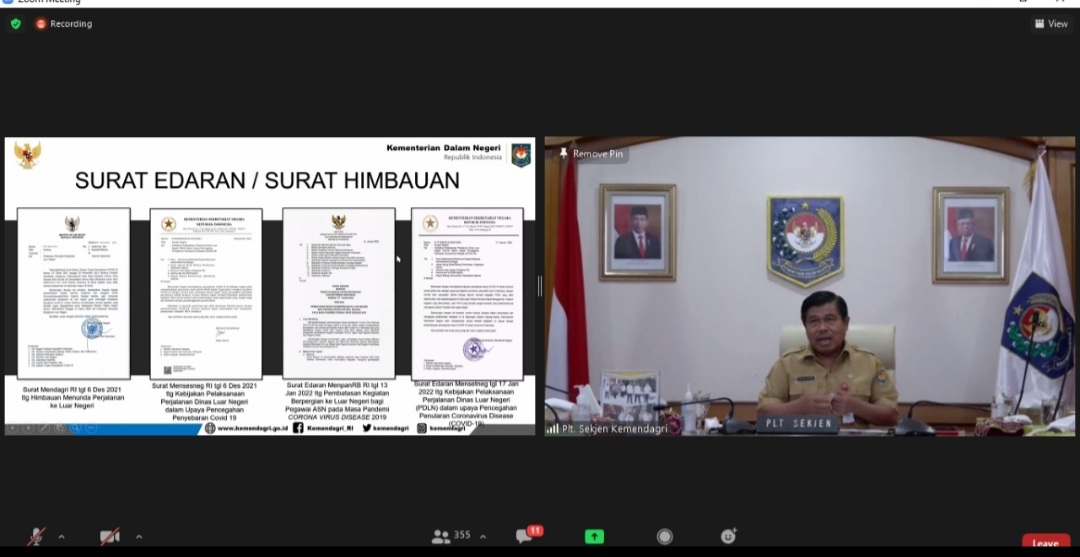
Task: Click the red Leave button
Action: click(x=1045, y=543)
